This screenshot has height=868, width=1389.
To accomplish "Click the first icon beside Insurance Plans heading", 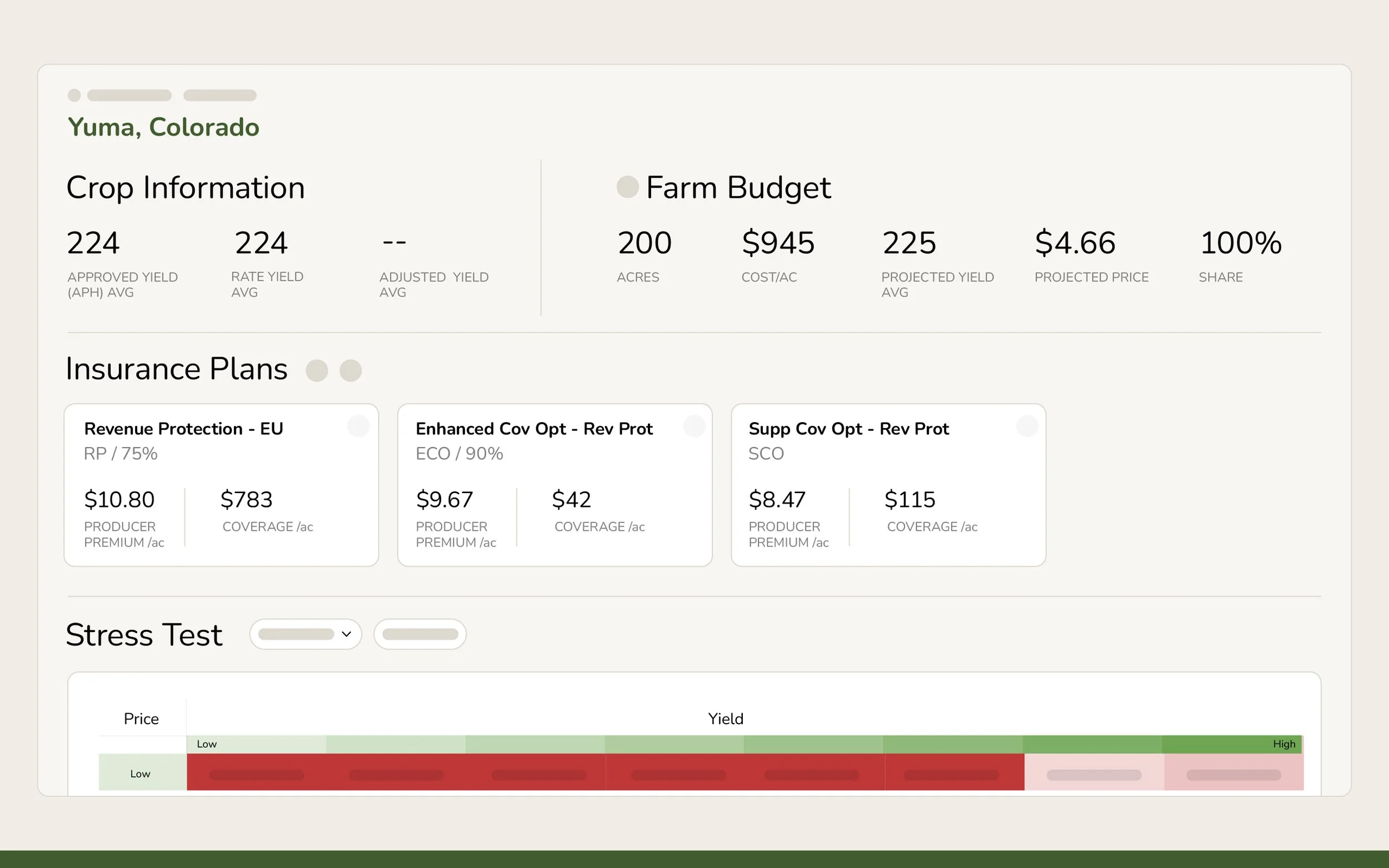I will pos(317,370).
